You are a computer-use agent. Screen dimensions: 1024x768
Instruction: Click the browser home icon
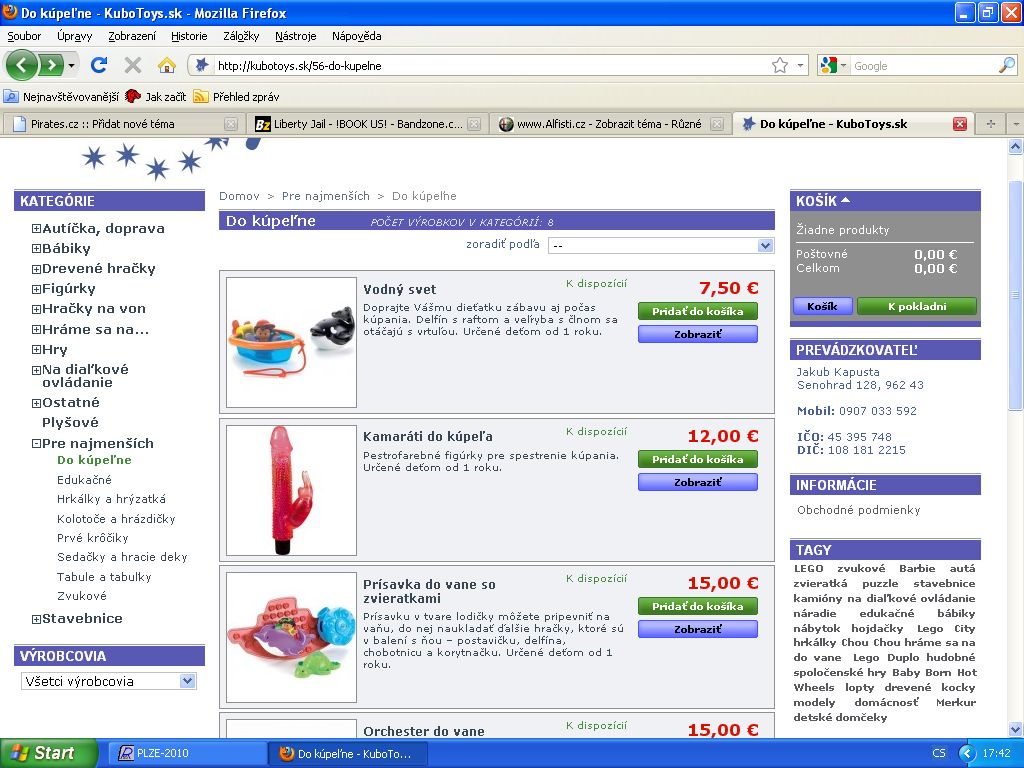coord(166,66)
